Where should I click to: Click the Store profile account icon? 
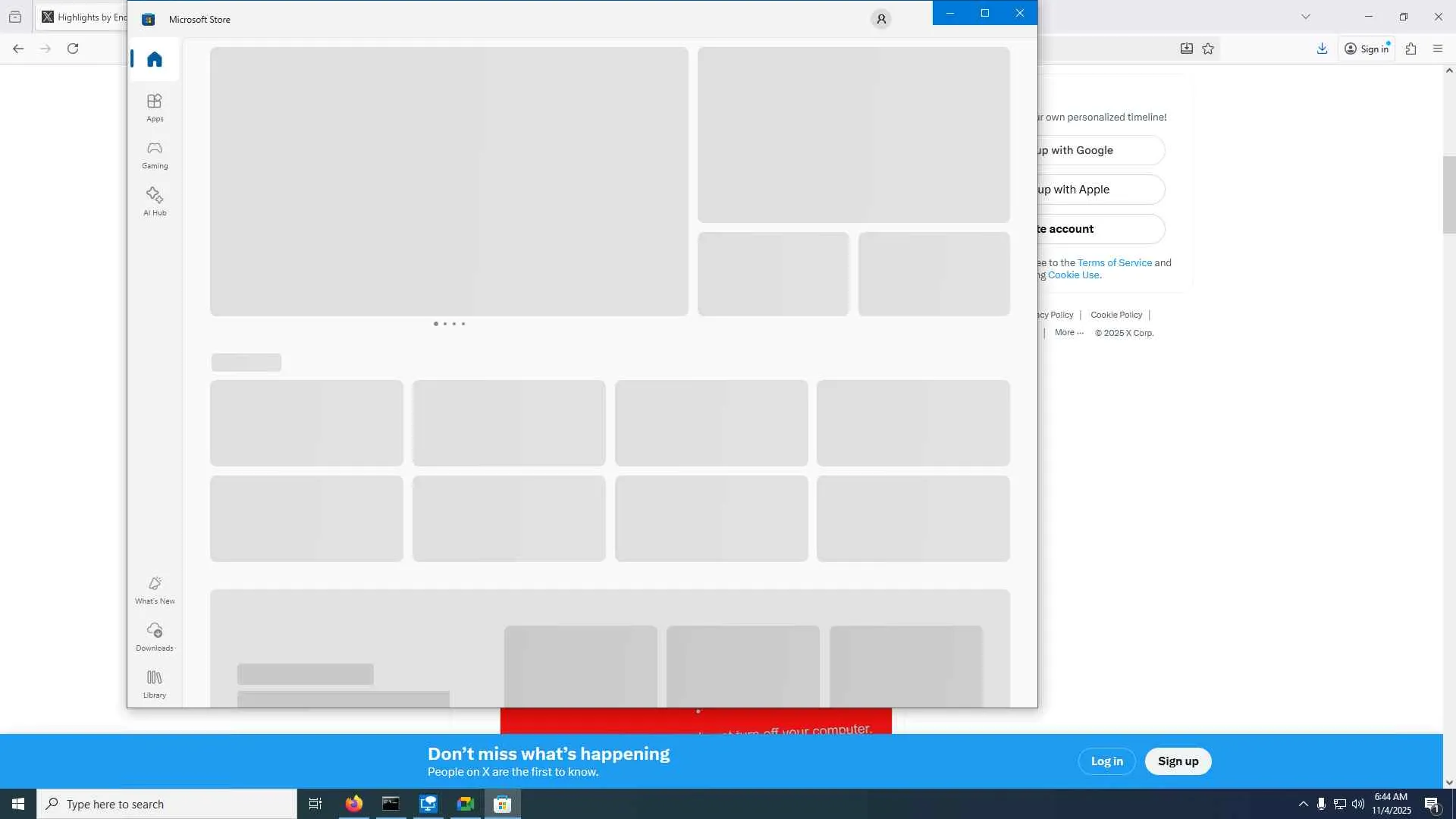[x=880, y=20]
